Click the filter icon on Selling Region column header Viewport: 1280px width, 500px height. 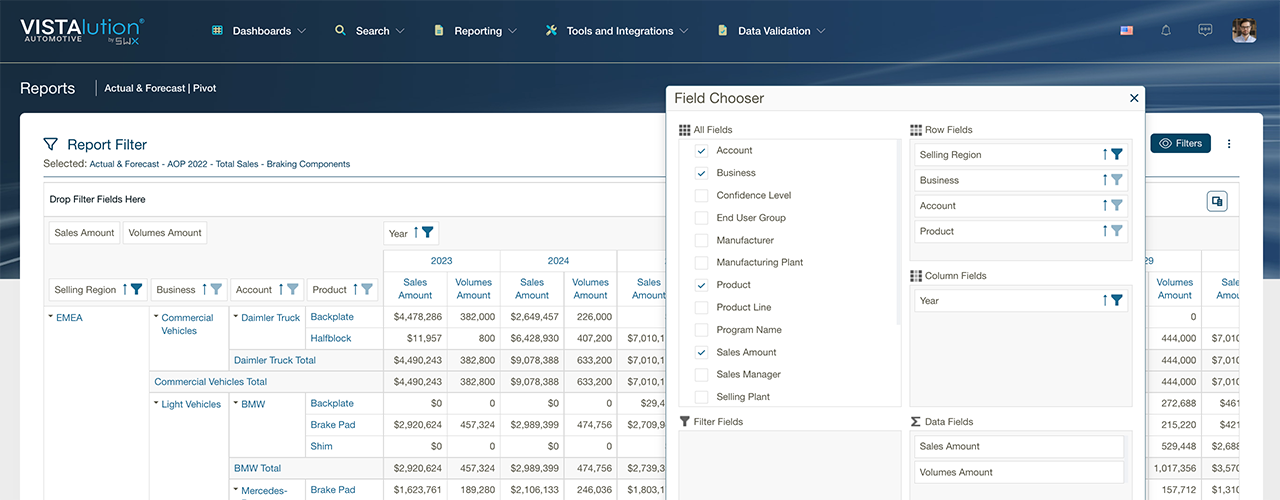pos(136,290)
